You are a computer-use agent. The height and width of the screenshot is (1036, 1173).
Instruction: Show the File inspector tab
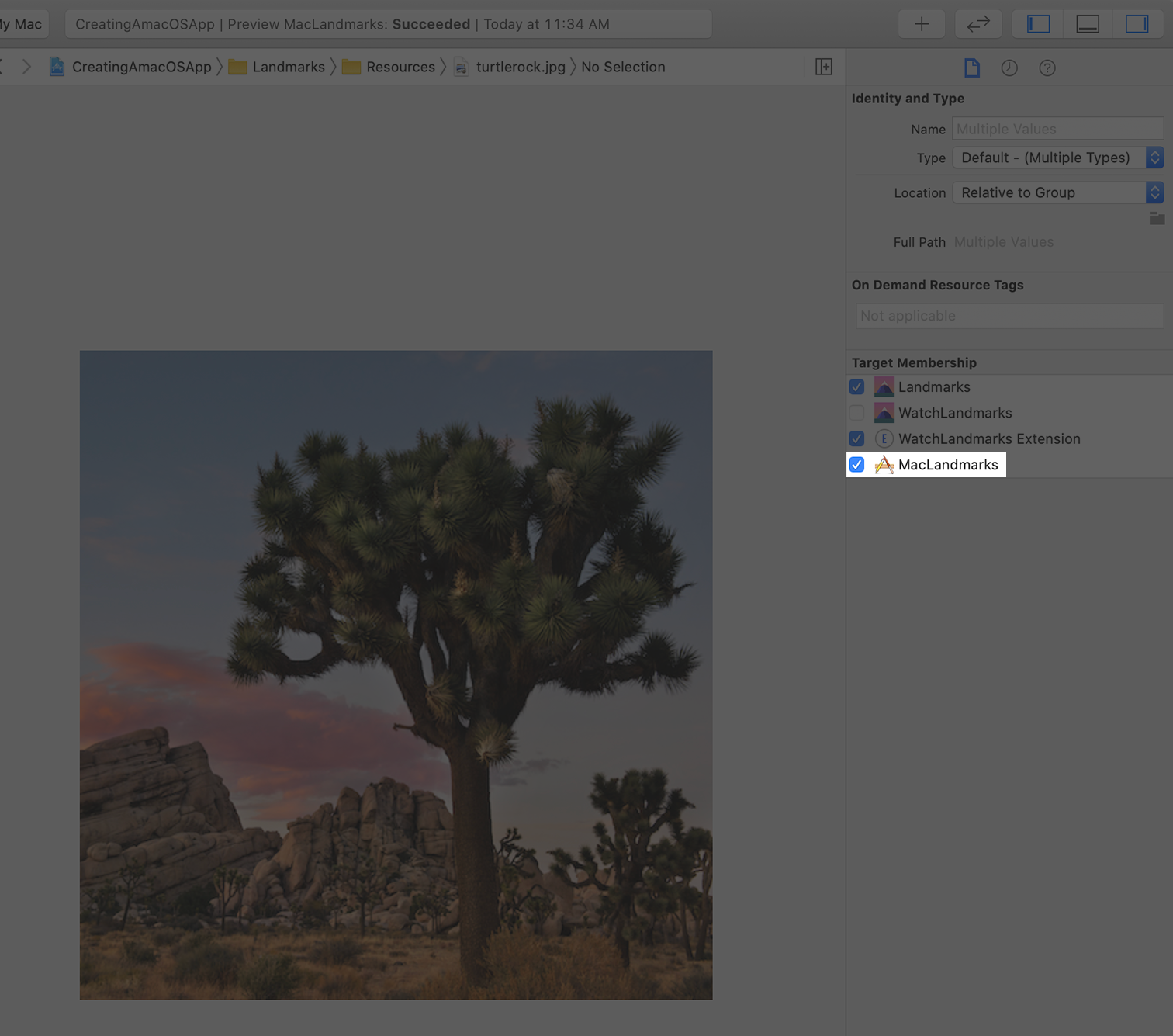971,68
